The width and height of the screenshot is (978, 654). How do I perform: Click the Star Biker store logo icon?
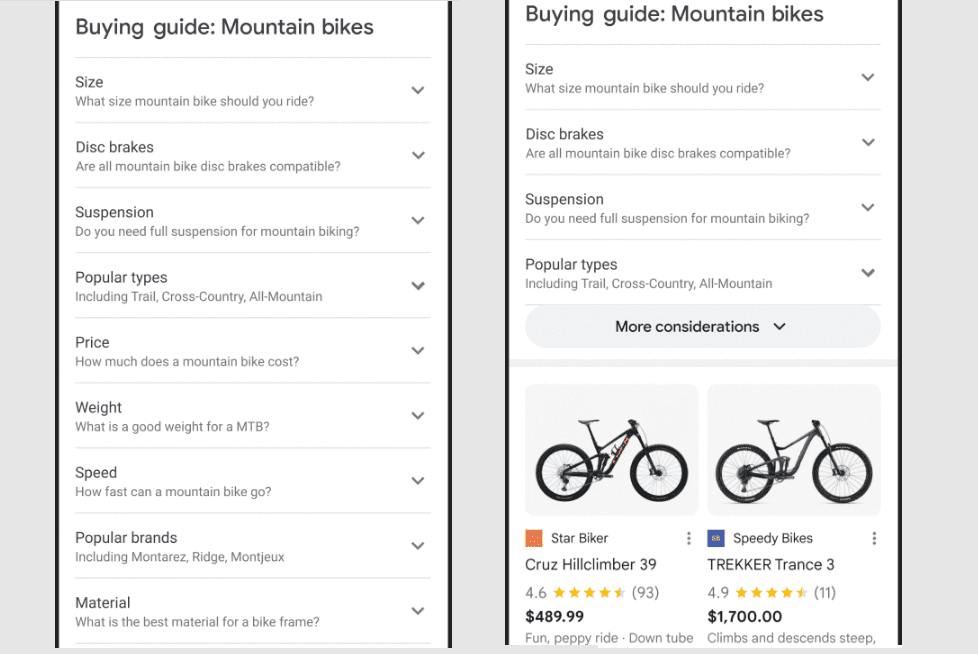pos(534,538)
